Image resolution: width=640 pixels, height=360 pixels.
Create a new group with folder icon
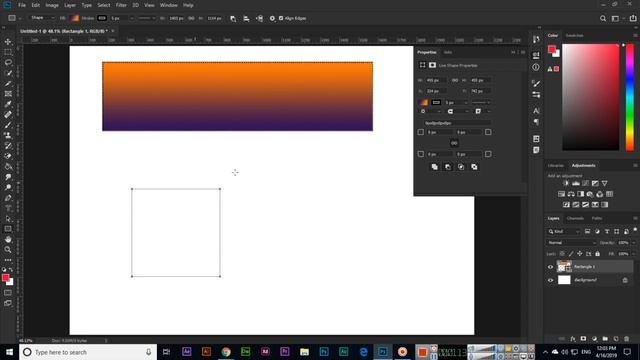point(605,339)
